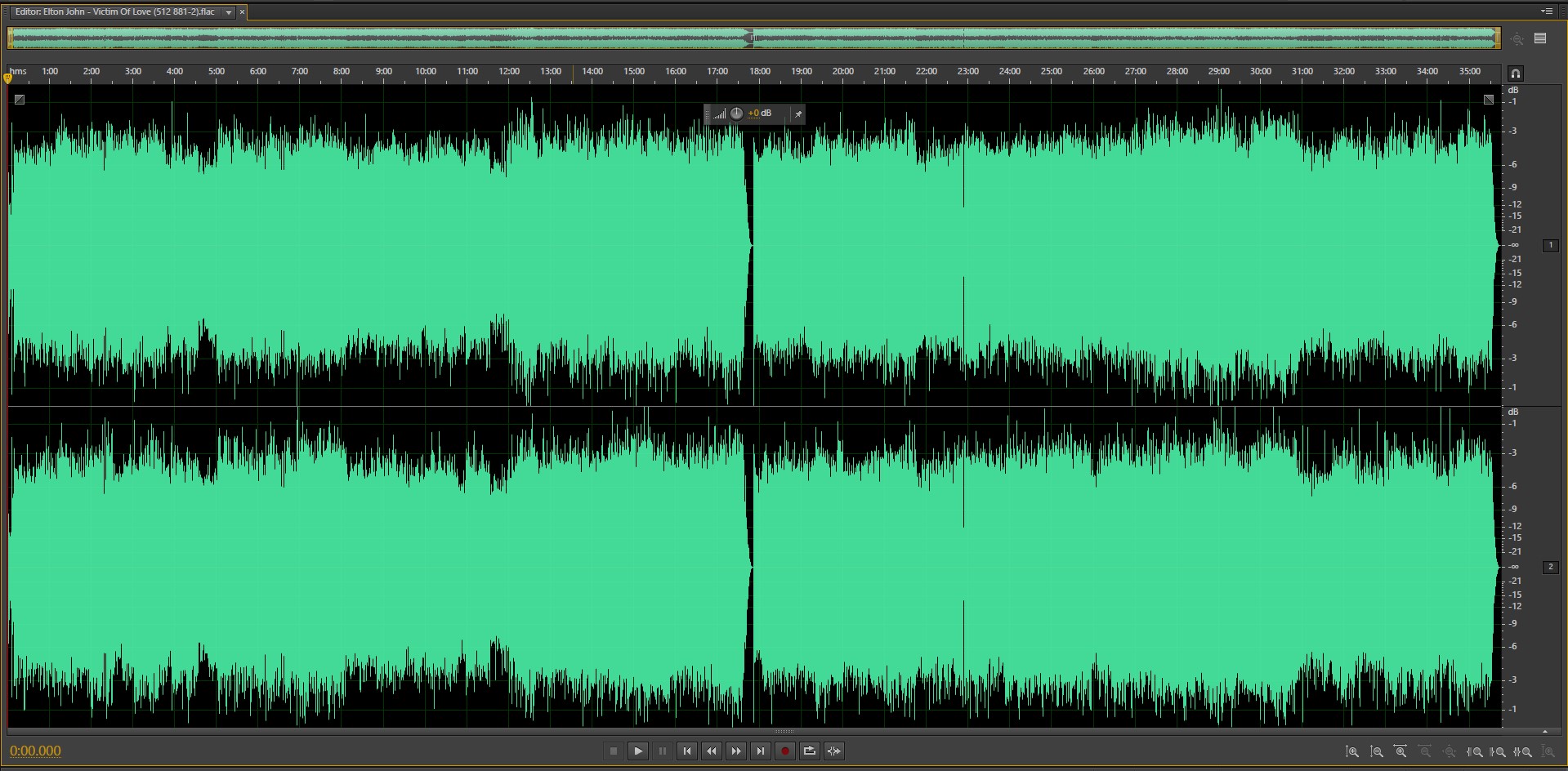Open the Editor panel options menu
This screenshot has height=771, width=1568.
coord(1546,11)
